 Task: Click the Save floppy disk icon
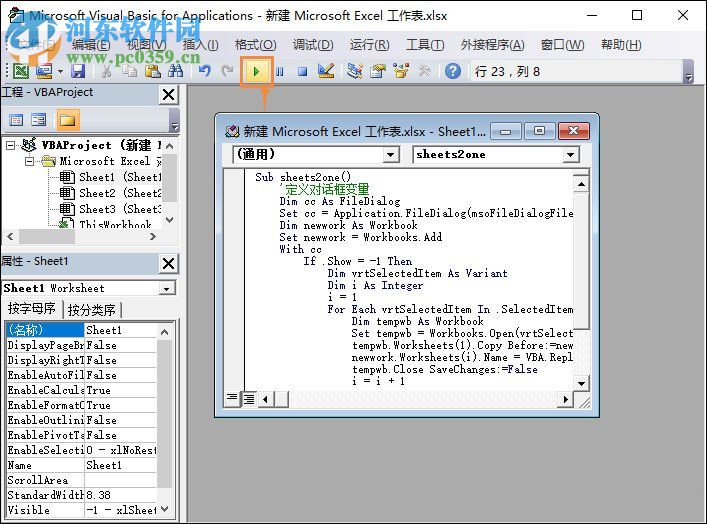78,71
